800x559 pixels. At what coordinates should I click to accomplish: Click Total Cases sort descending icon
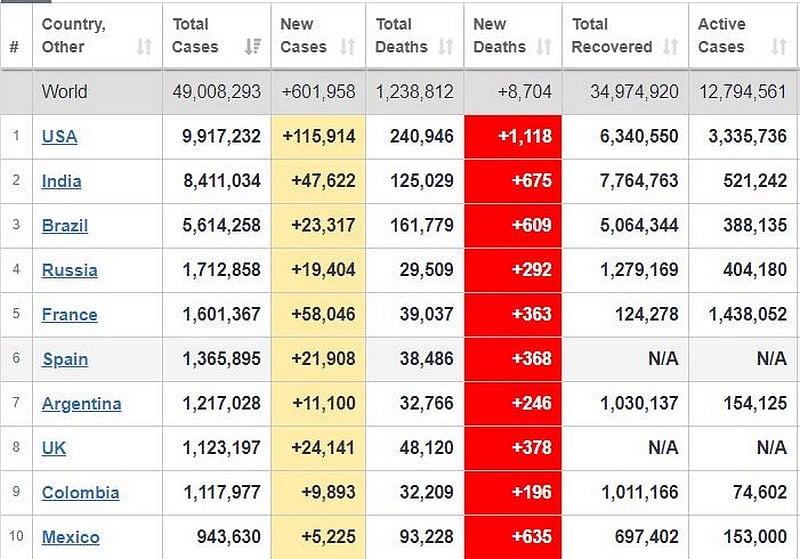[x=253, y=47]
